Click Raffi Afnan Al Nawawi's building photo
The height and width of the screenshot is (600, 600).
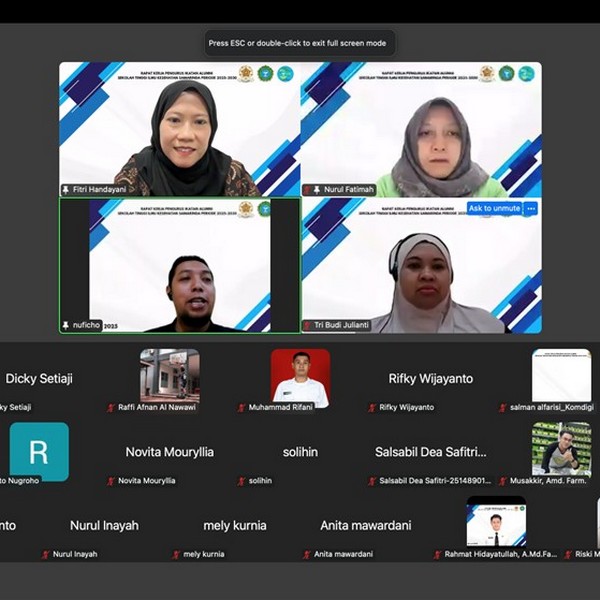pos(169,375)
